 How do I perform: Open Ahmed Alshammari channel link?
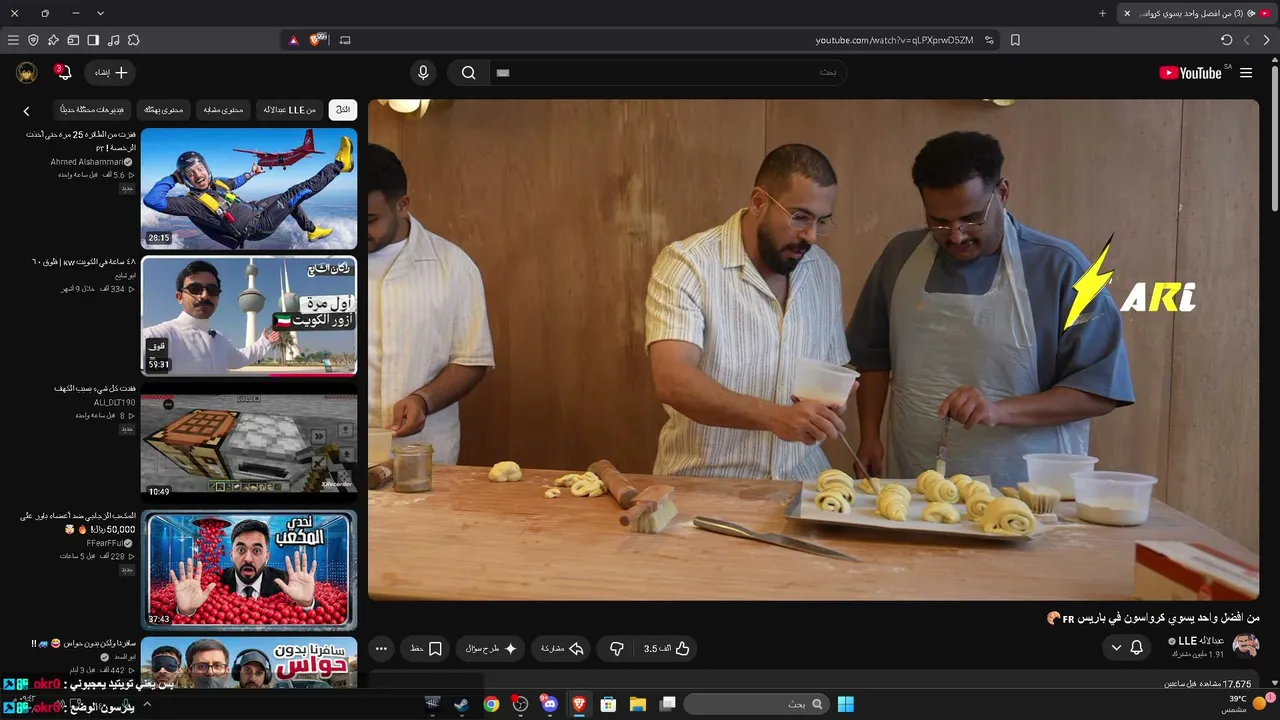pyautogui.click(x=91, y=162)
